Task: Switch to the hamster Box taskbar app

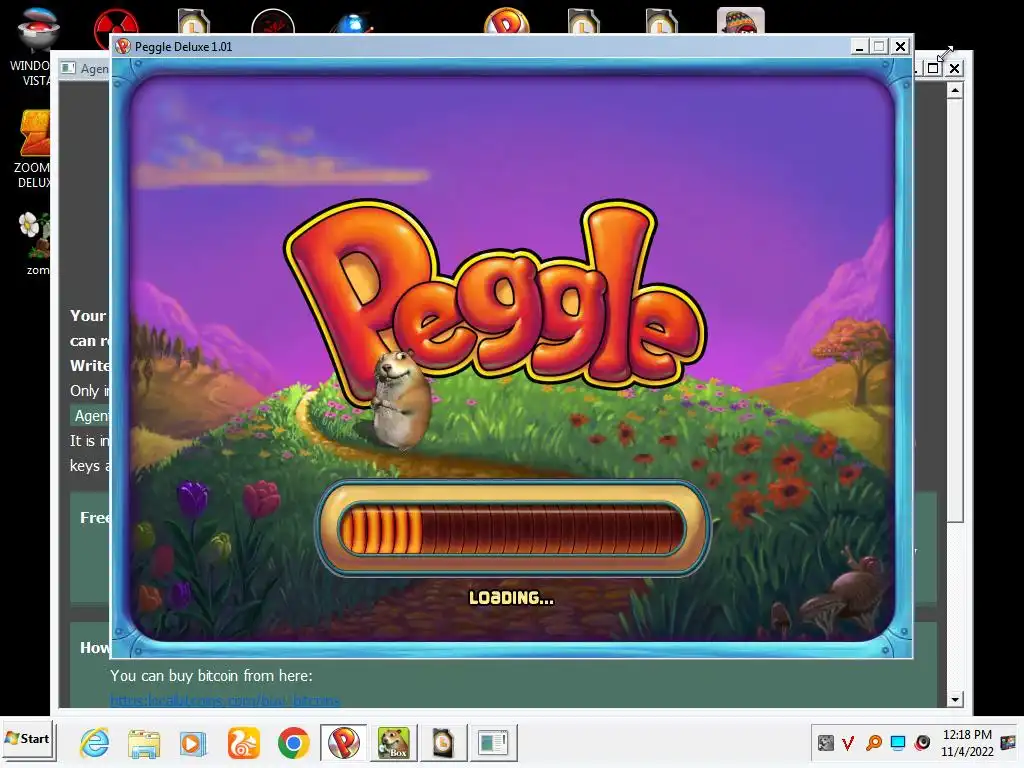Action: point(394,743)
